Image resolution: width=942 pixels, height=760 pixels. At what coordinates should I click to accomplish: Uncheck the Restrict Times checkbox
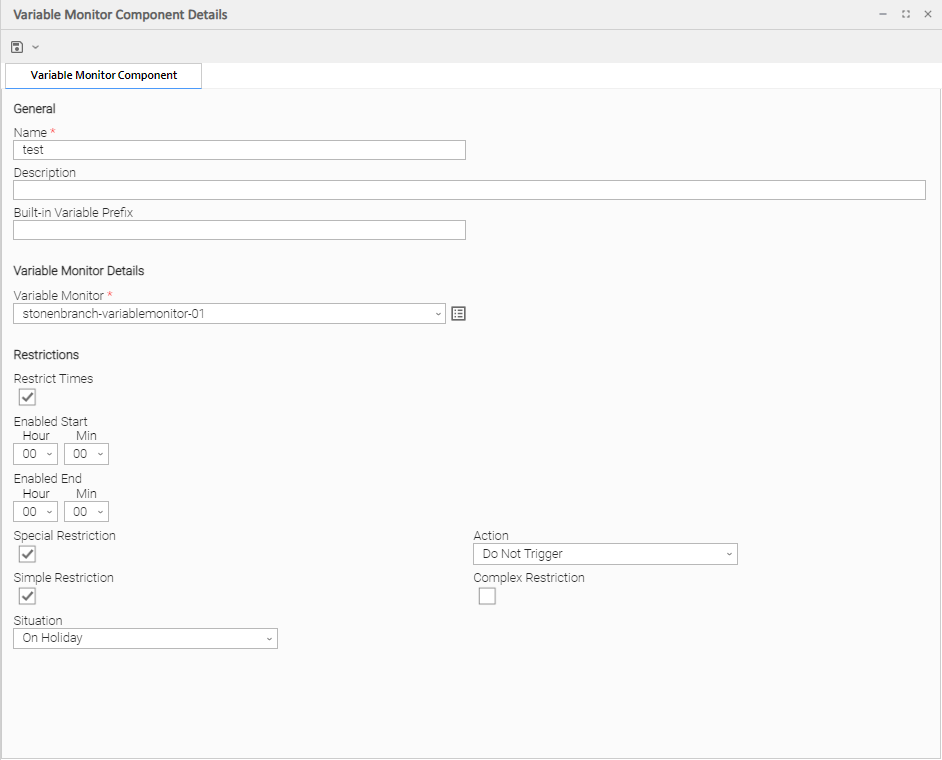pos(28,397)
